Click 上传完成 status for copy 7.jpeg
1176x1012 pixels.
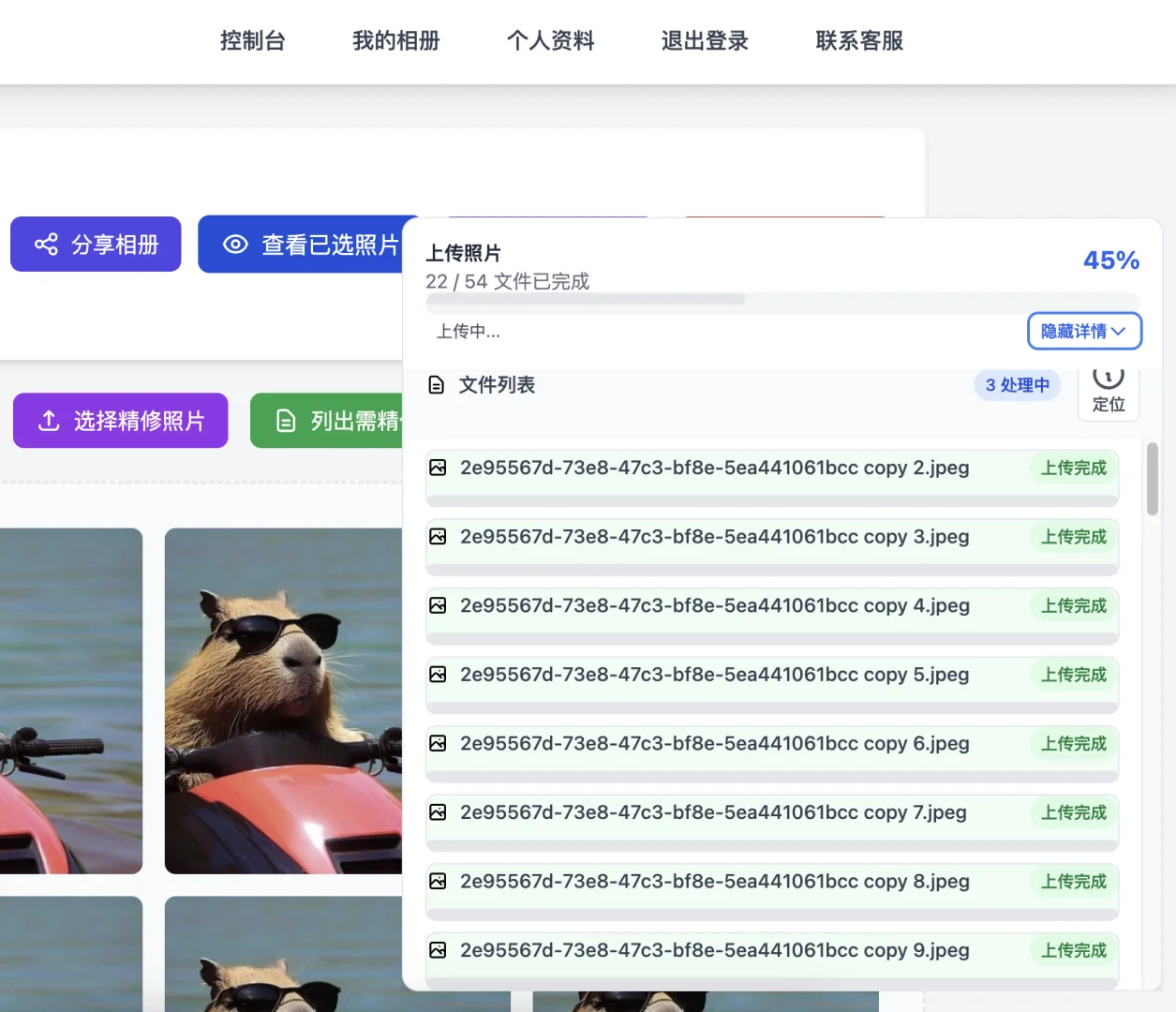pyautogui.click(x=1074, y=812)
